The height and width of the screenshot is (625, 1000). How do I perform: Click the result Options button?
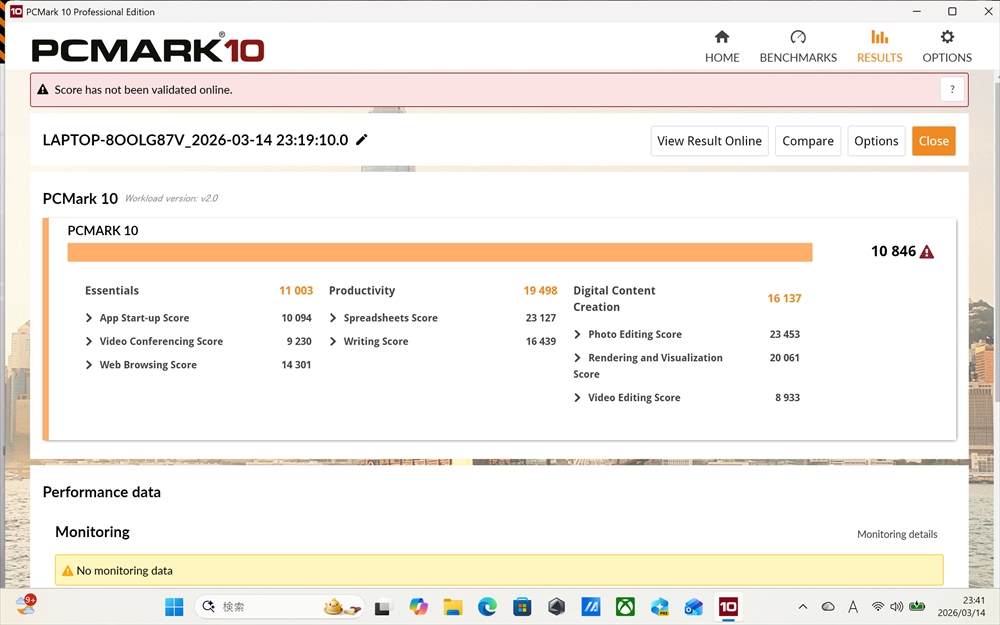(x=876, y=141)
